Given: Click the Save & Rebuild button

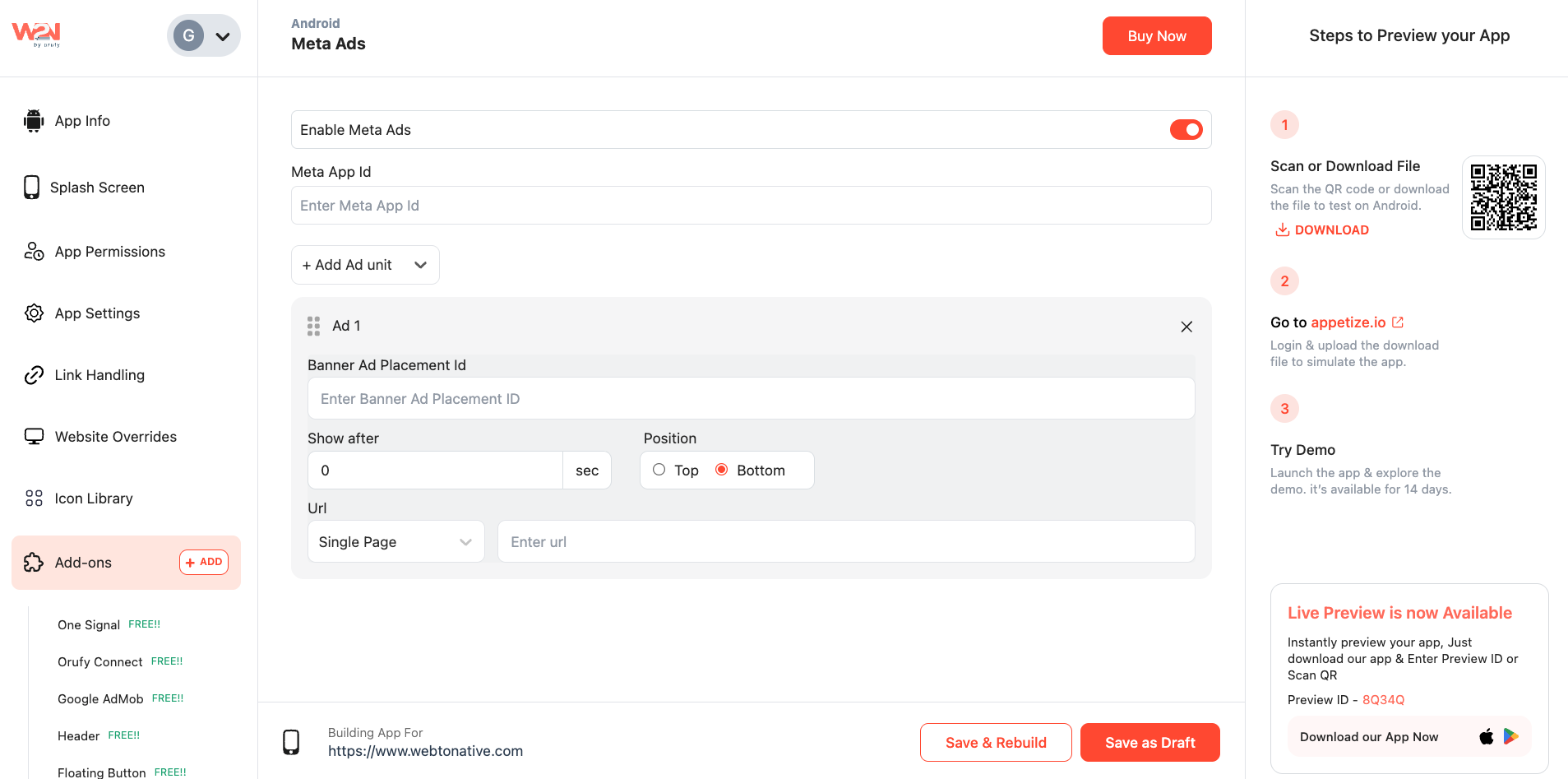Looking at the screenshot, I should (995, 743).
